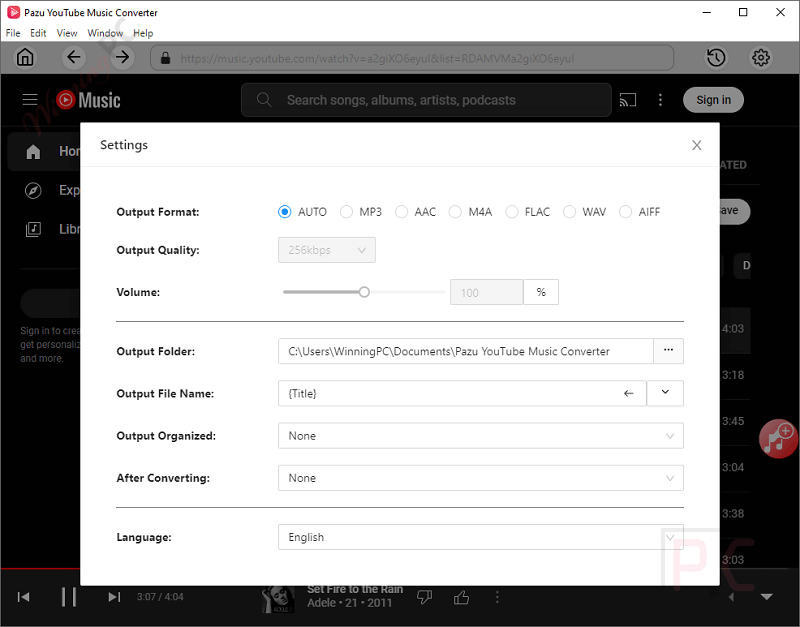Viewport: 800px width, 627px height.
Task: Click the Sign in button
Action: 713,100
